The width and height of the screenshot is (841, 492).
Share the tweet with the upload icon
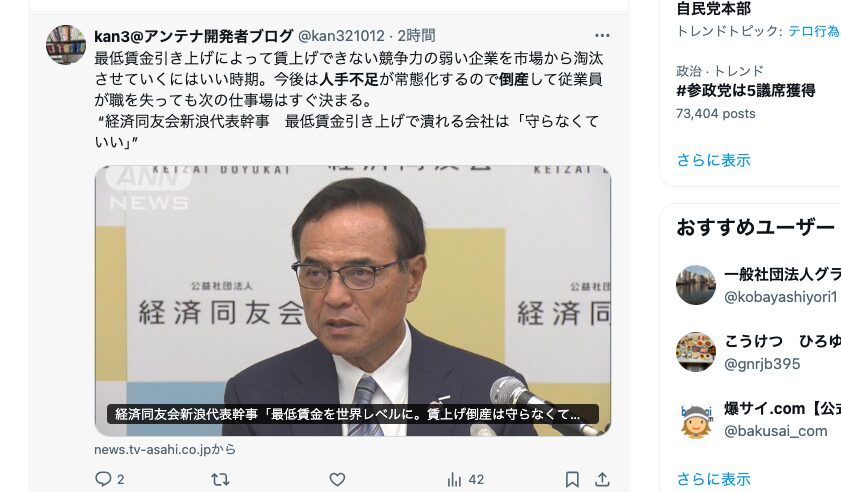click(602, 479)
